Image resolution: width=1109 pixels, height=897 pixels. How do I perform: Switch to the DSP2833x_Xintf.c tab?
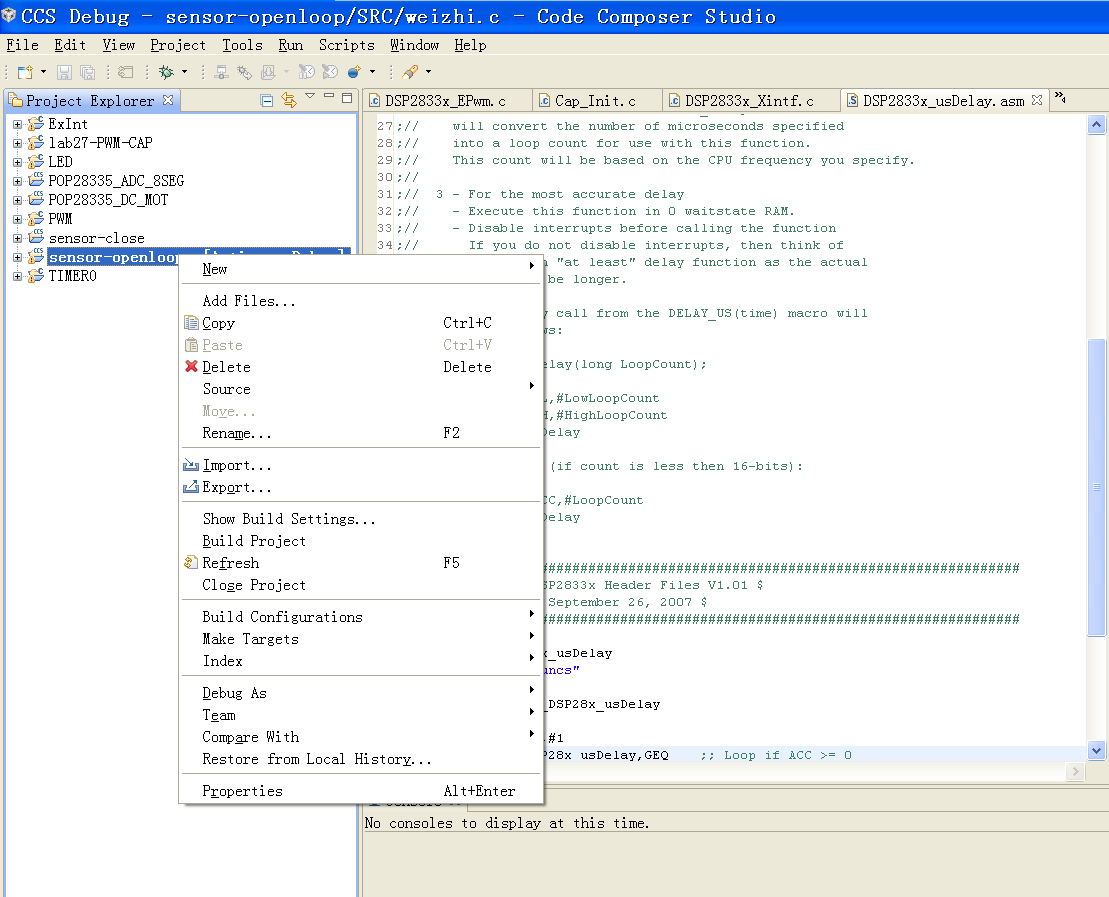750,101
